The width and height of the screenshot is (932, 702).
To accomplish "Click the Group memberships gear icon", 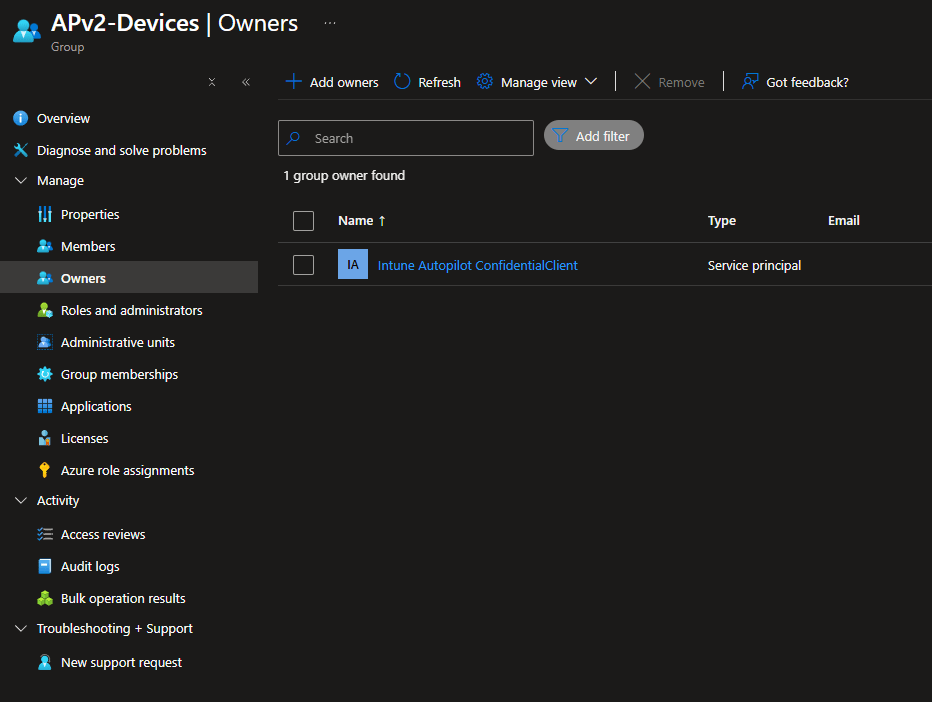I will point(45,374).
